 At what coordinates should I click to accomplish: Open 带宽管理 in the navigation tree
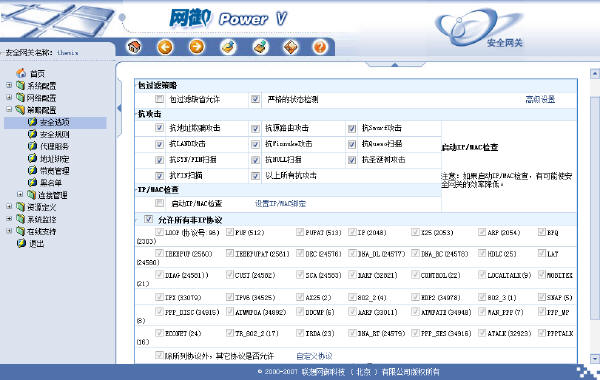(55, 171)
